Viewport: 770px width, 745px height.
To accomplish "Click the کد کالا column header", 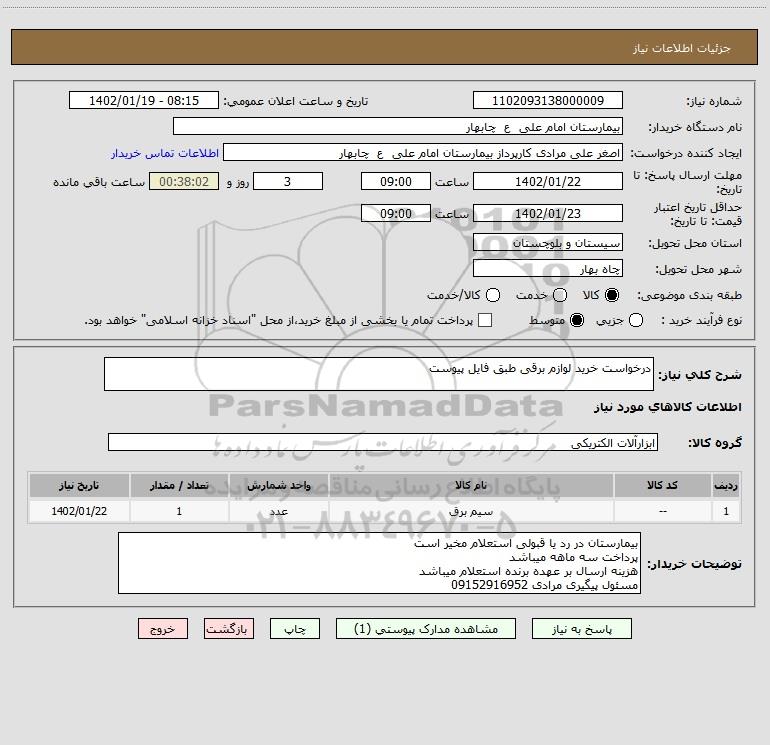I will tap(662, 486).
